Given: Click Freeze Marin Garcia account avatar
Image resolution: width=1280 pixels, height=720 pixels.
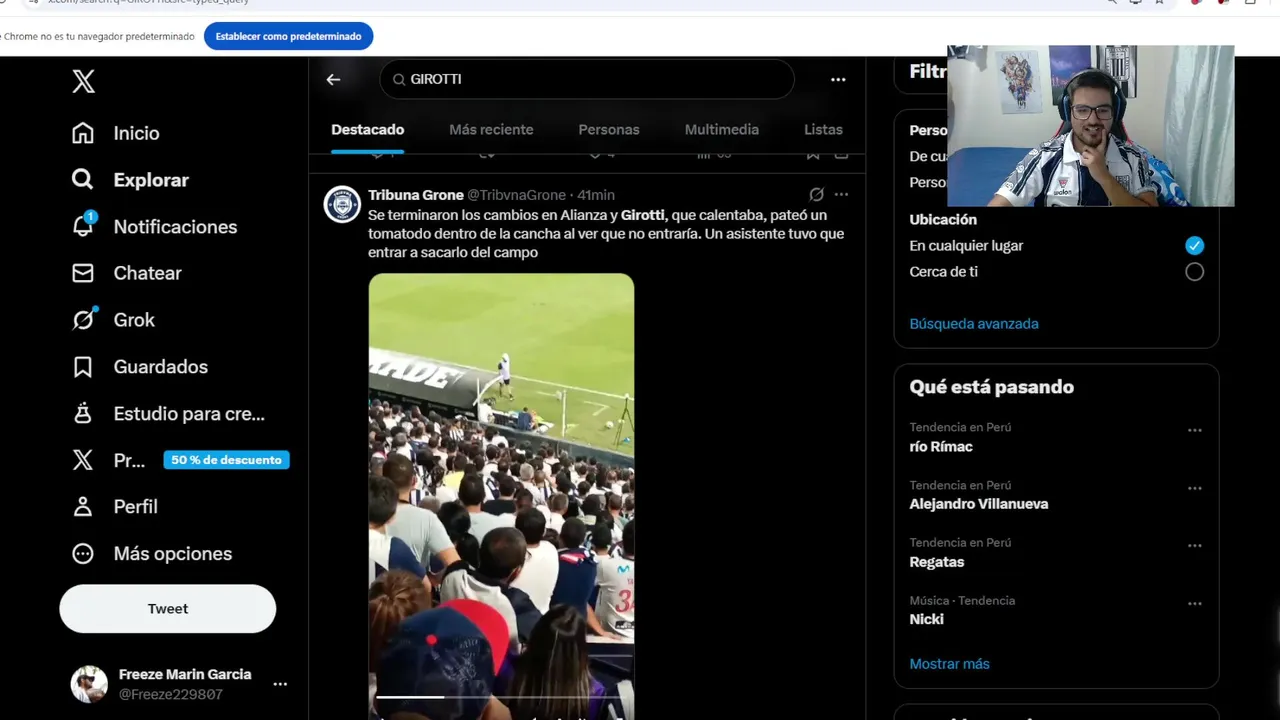Looking at the screenshot, I should [x=89, y=684].
